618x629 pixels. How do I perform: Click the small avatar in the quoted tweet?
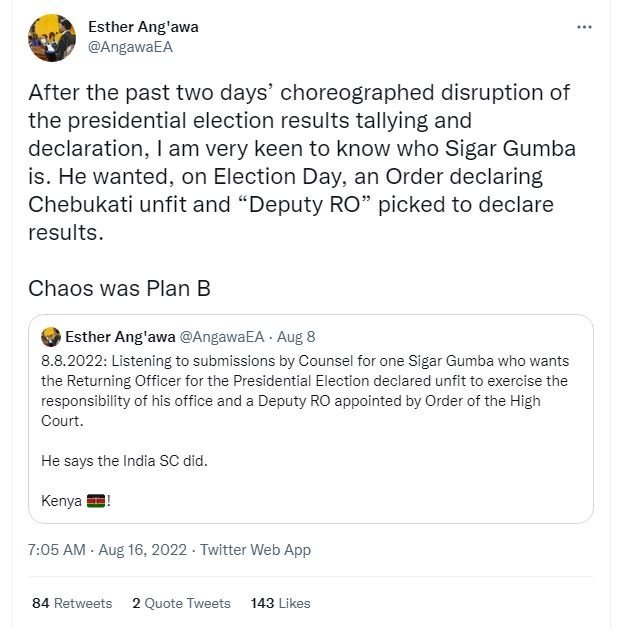[x=51, y=337]
